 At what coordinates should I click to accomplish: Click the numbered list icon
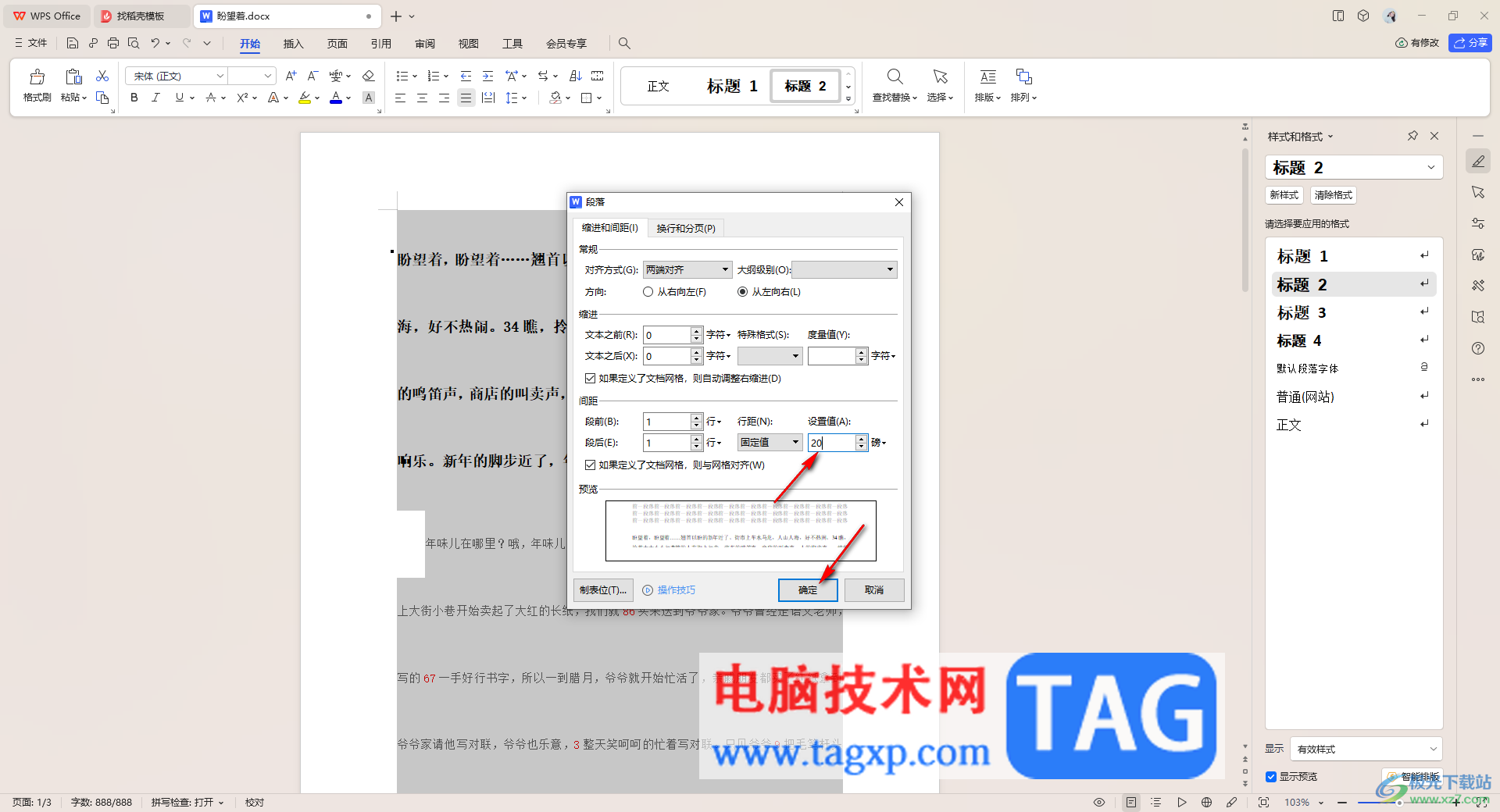[434, 76]
